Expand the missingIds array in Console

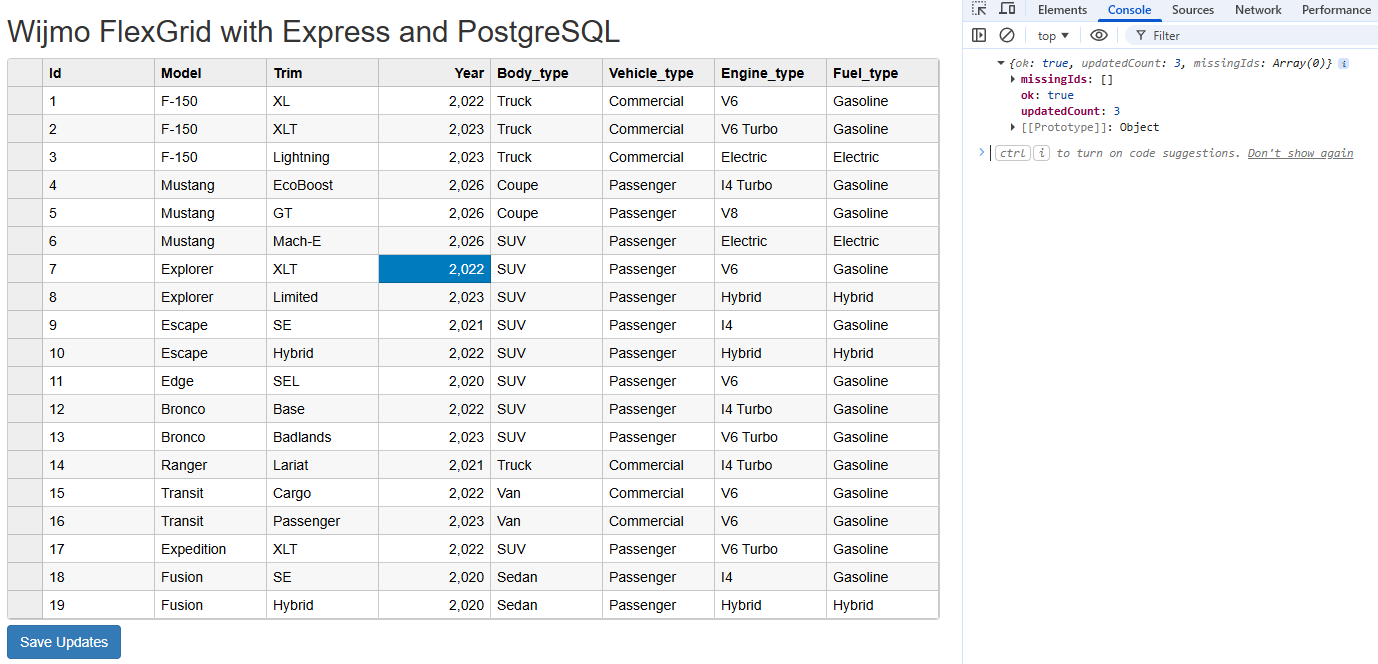(1013, 79)
